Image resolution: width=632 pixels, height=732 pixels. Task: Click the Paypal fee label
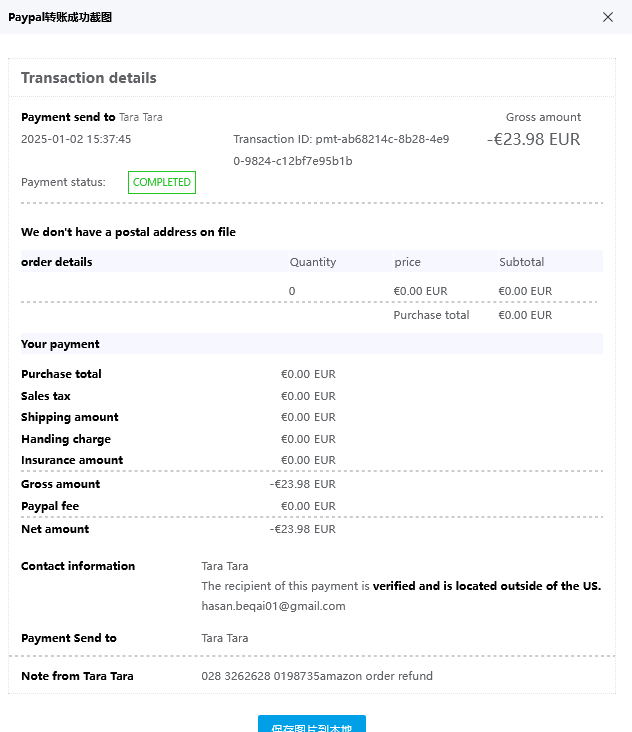[x=50, y=506]
